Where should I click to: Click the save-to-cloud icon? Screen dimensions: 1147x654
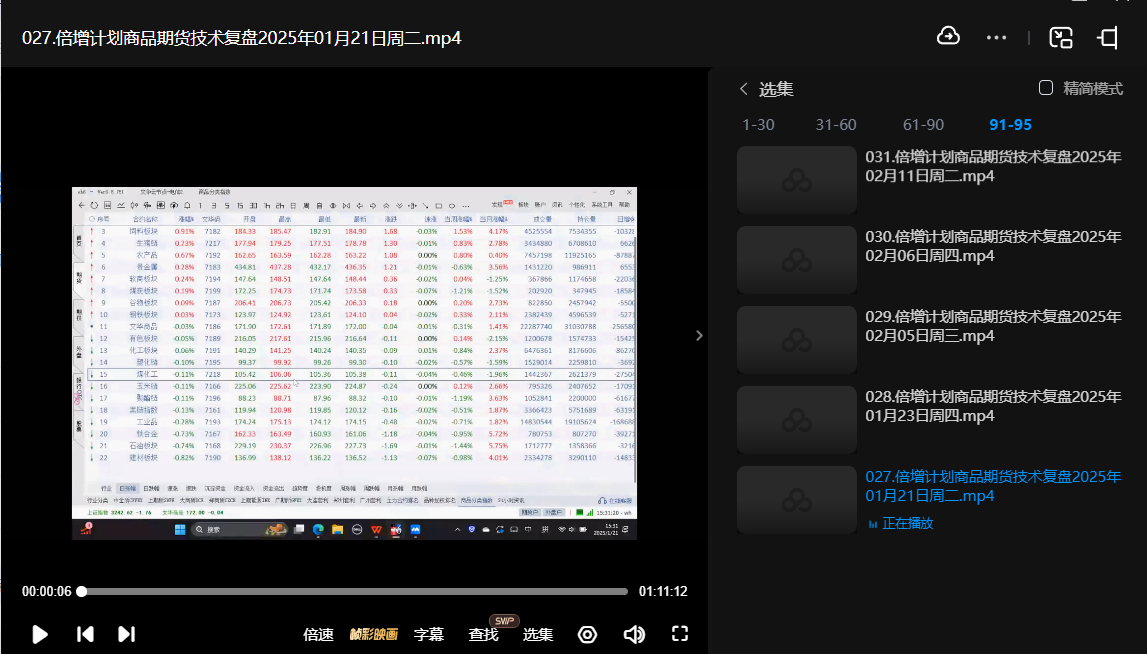[x=948, y=37]
